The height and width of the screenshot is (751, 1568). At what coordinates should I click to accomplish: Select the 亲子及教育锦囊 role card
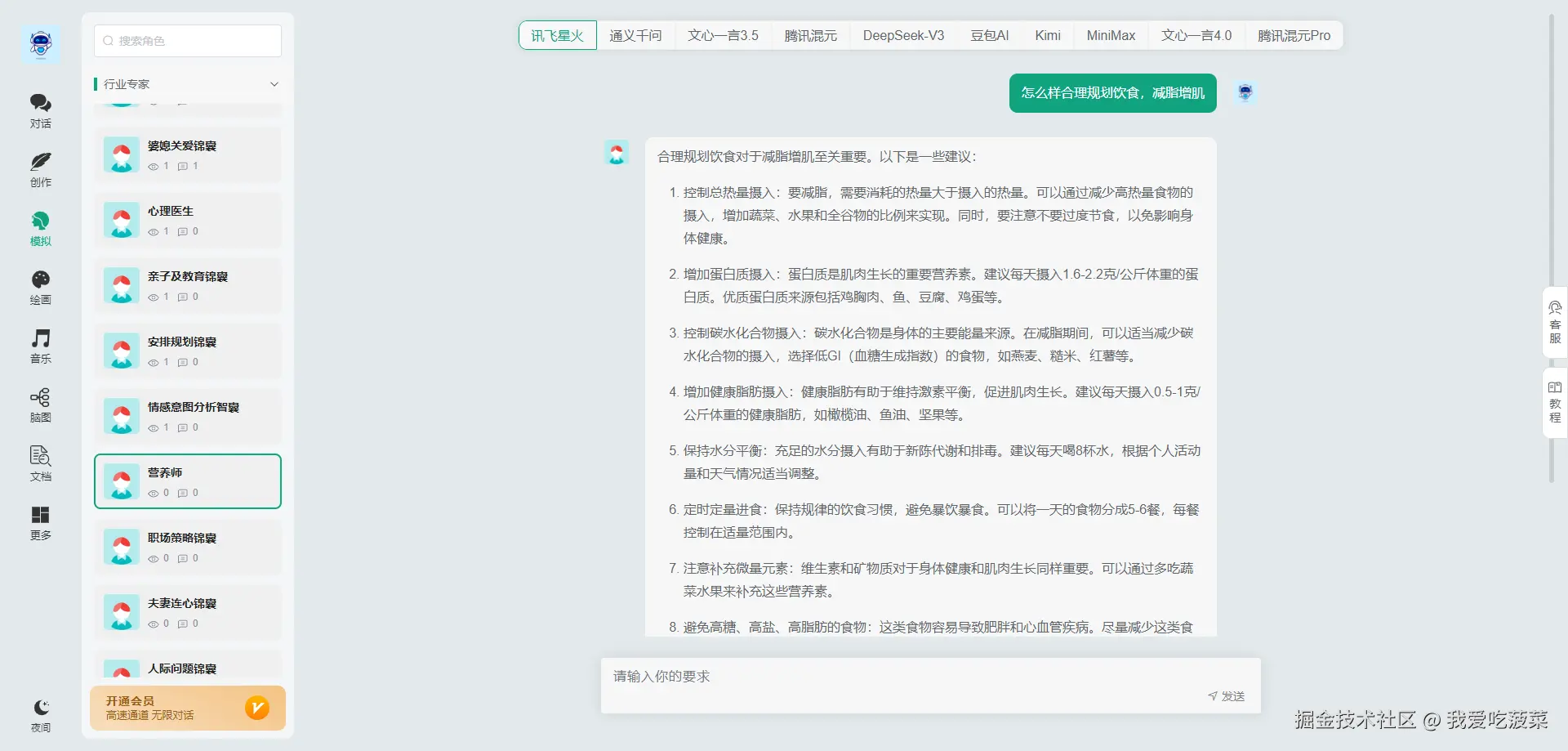point(188,285)
